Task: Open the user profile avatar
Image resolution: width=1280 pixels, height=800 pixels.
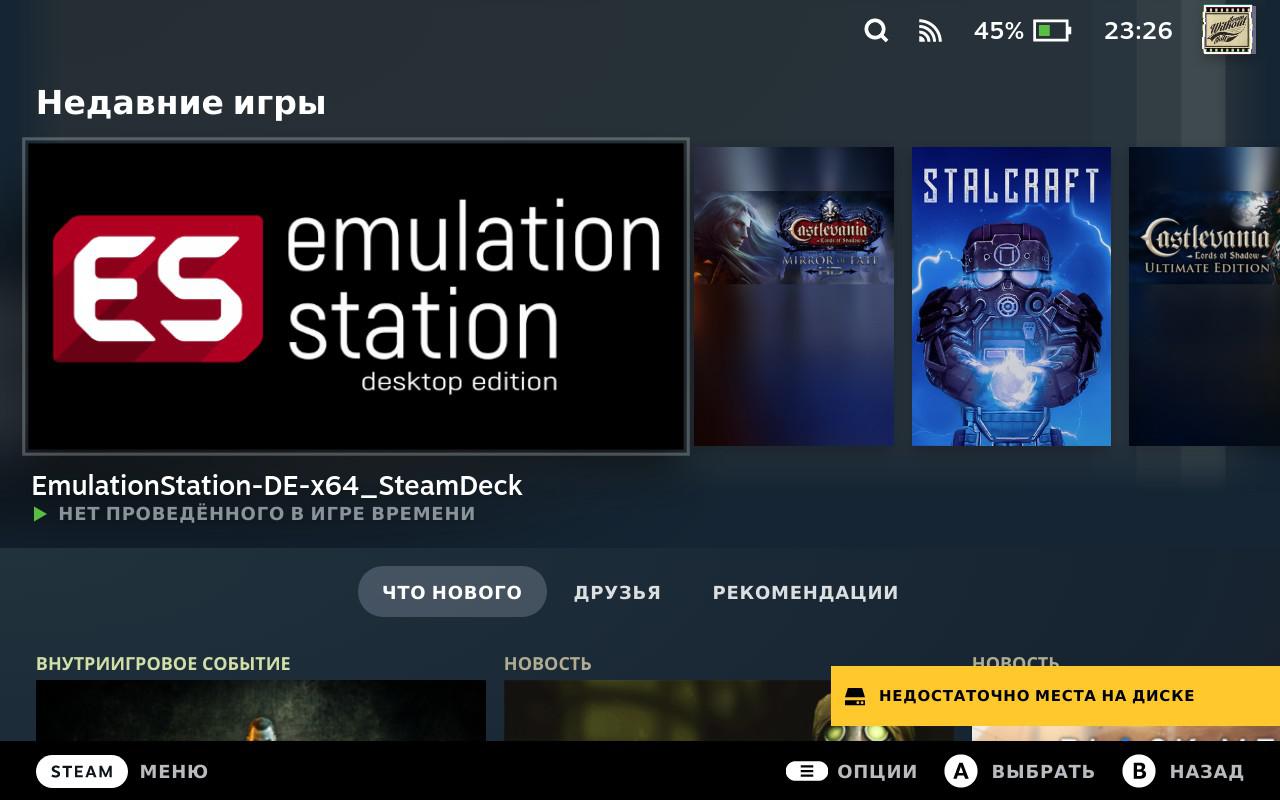Action: coord(1228,29)
